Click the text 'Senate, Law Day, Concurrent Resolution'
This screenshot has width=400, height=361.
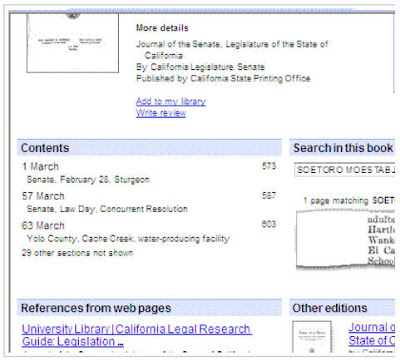[x=107, y=209]
